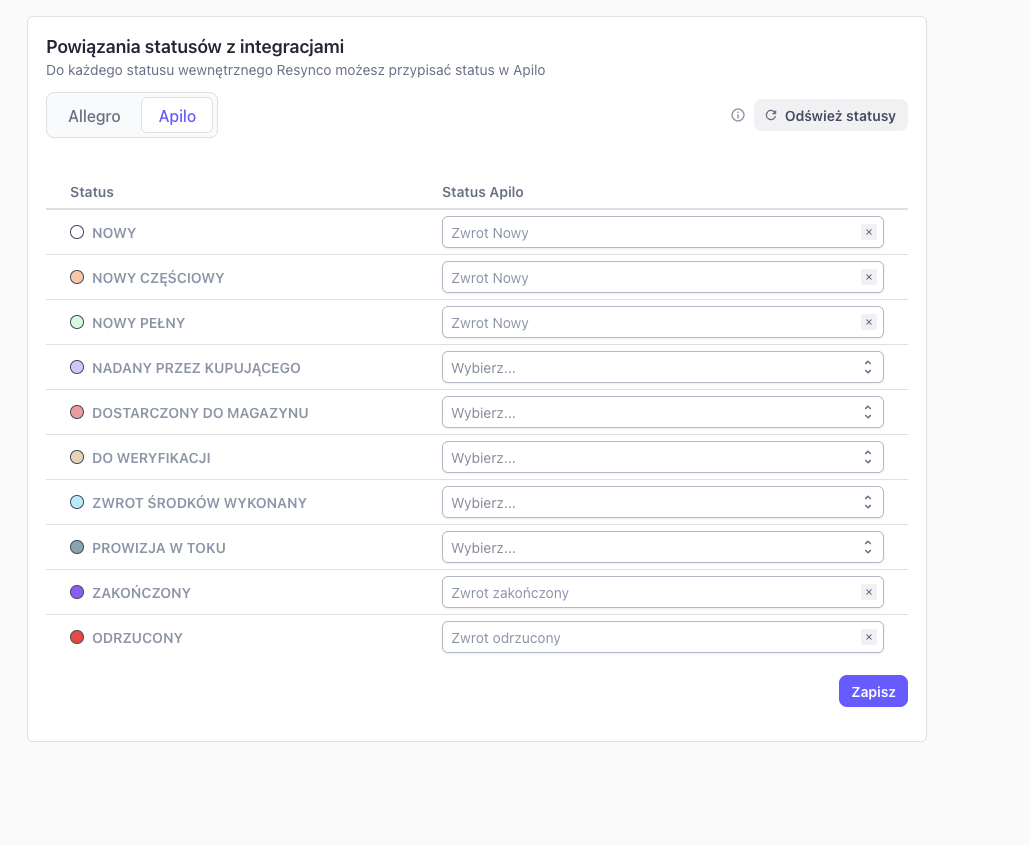Open dropdown for NADANY PRZEZ KUPUJĄCEGO
1030x845 pixels.
point(663,367)
